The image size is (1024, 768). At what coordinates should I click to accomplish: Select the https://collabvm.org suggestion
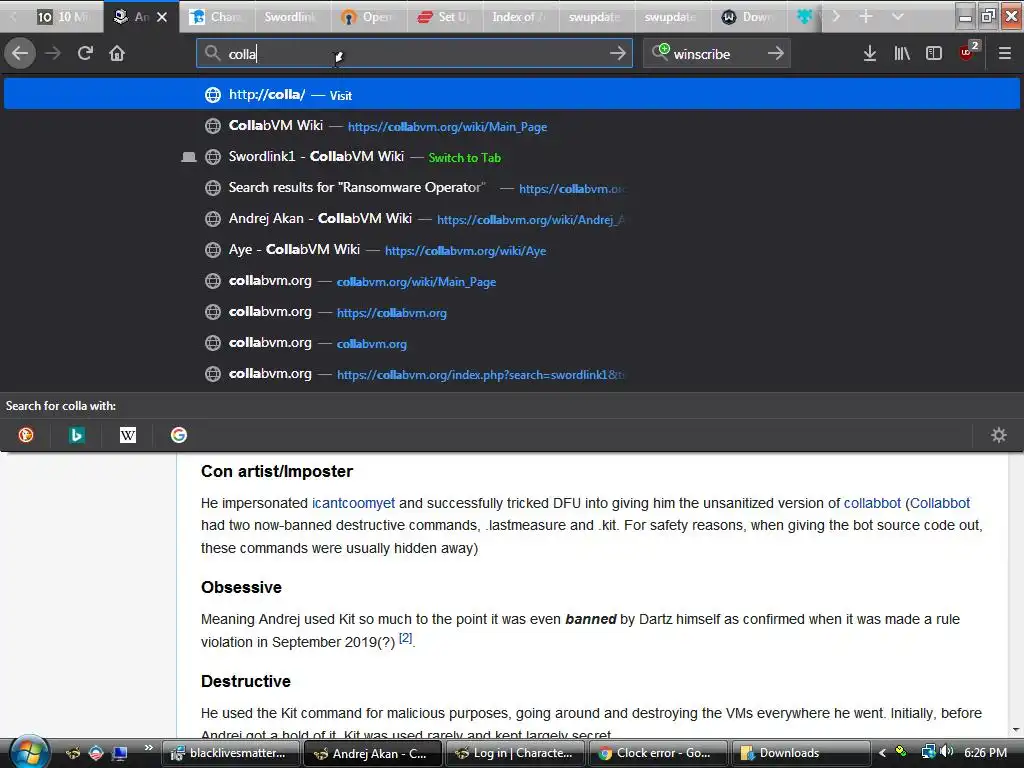[511, 312]
